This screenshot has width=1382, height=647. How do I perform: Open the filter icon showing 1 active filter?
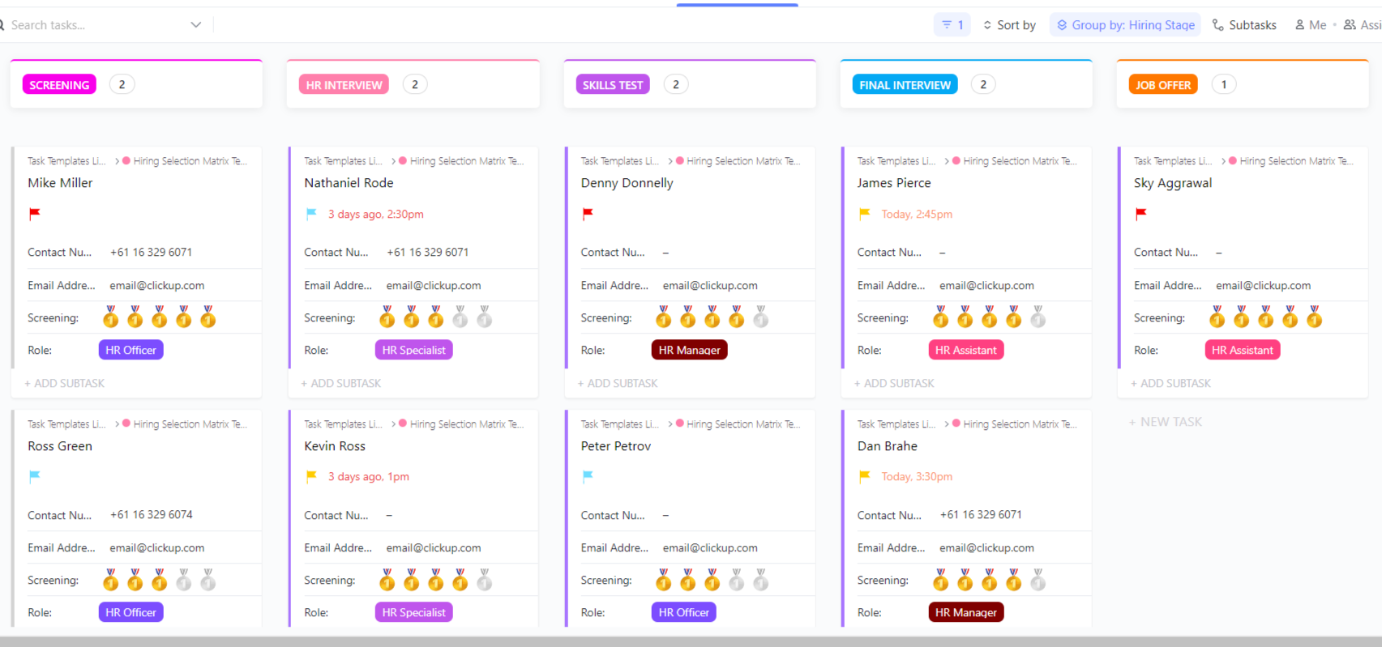click(x=951, y=24)
